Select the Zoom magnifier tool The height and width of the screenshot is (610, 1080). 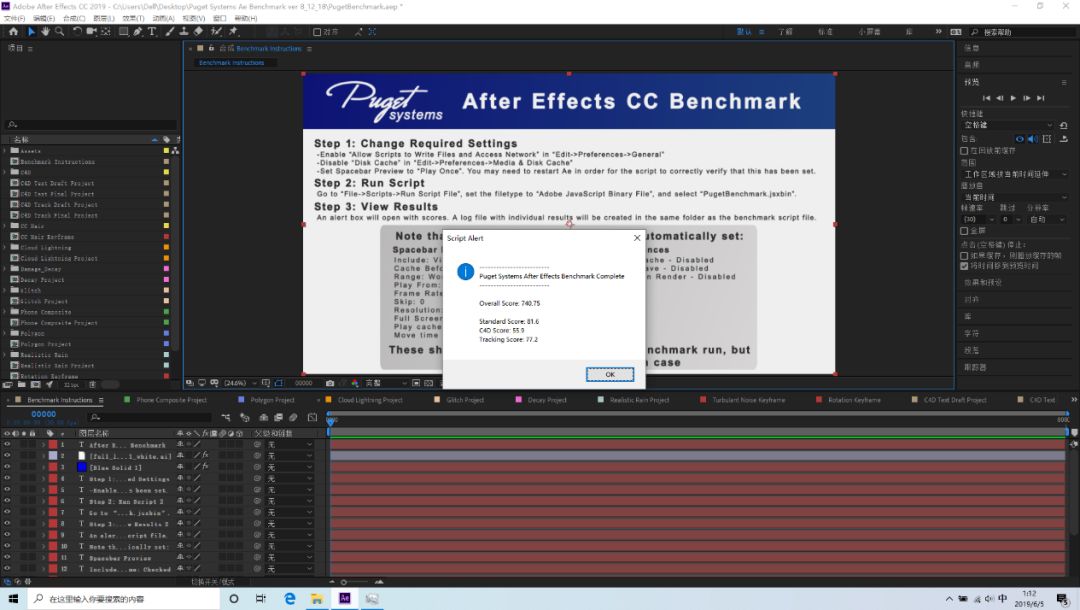click(x=61, y=32)
